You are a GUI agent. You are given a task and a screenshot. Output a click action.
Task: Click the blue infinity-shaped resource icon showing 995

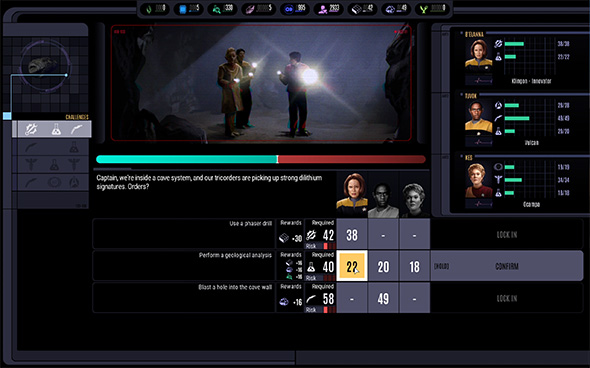289,9
